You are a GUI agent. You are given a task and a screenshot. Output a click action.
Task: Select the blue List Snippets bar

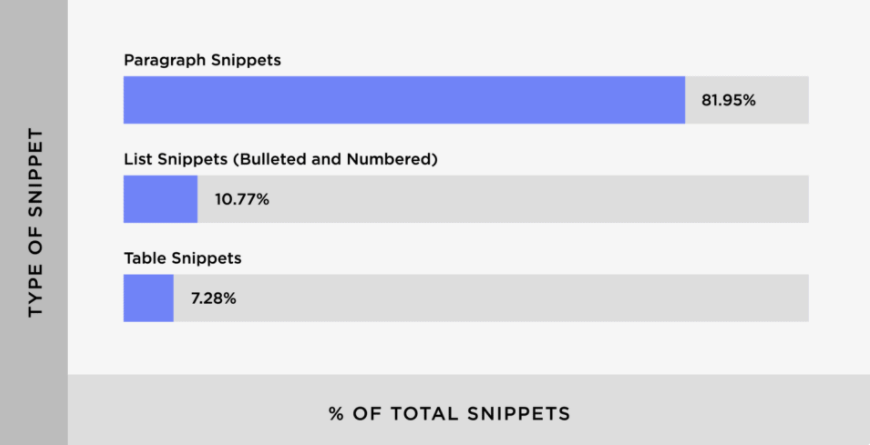tap(160, 199)
